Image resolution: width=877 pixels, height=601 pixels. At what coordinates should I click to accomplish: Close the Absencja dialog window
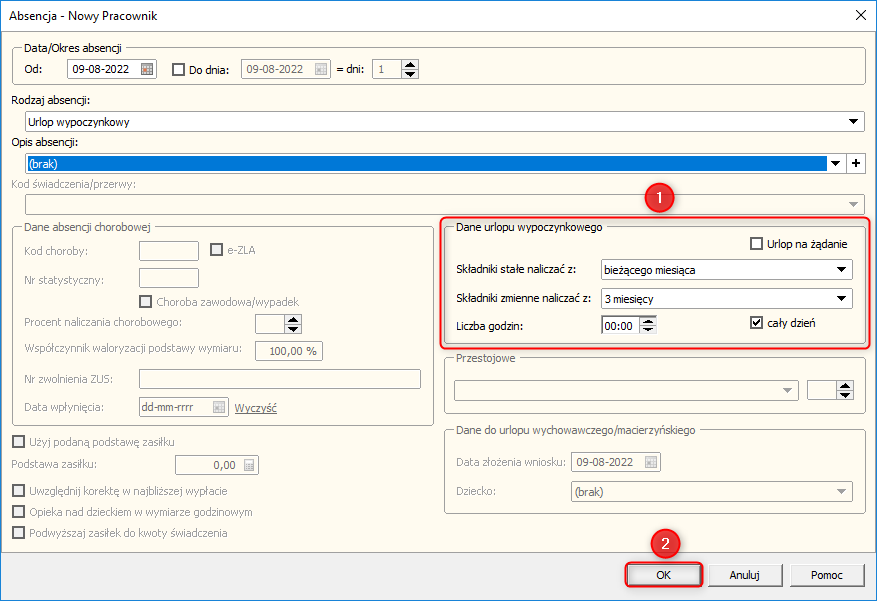860,15
